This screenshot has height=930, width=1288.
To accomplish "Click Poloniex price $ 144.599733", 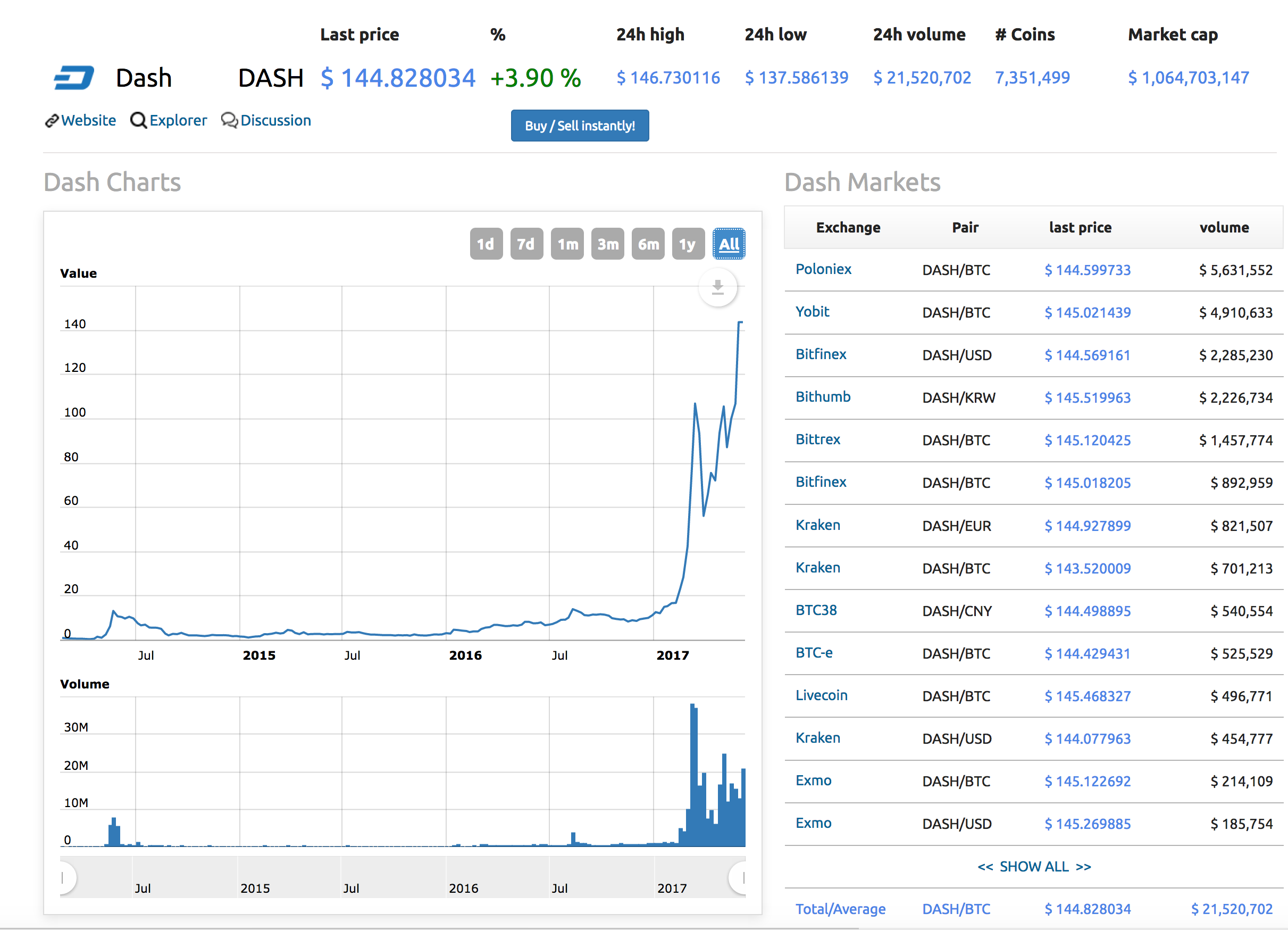I will pyautogui.click(x=1088, y=270).
